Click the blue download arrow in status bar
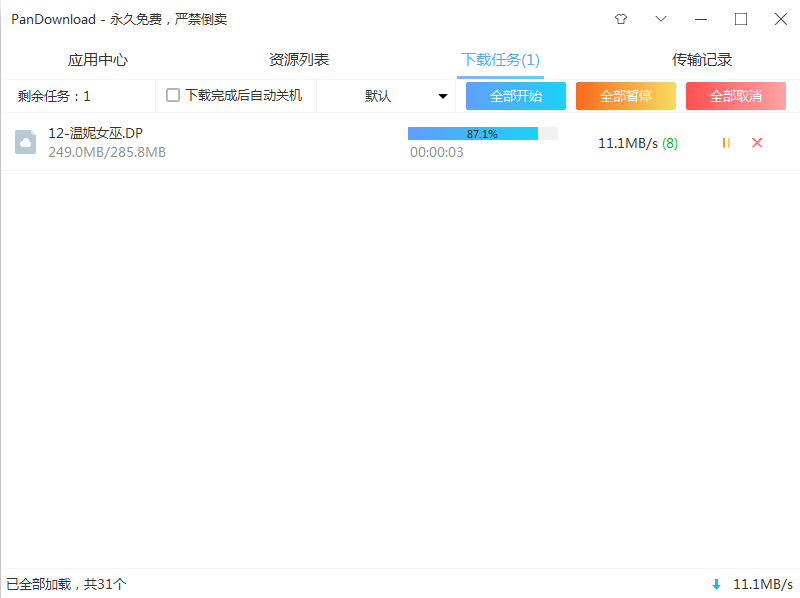 (x=716, y=585)
